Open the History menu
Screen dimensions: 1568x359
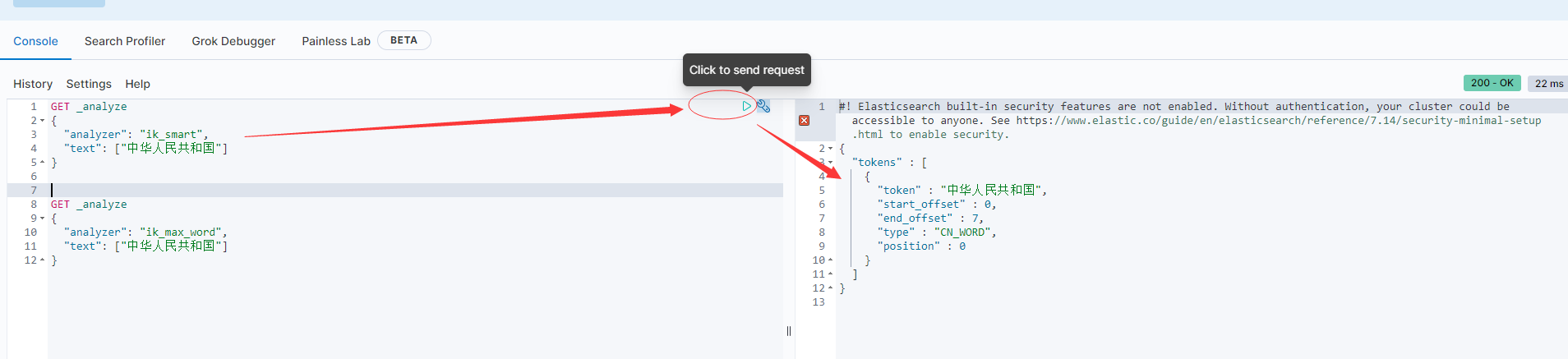point(33,84)
